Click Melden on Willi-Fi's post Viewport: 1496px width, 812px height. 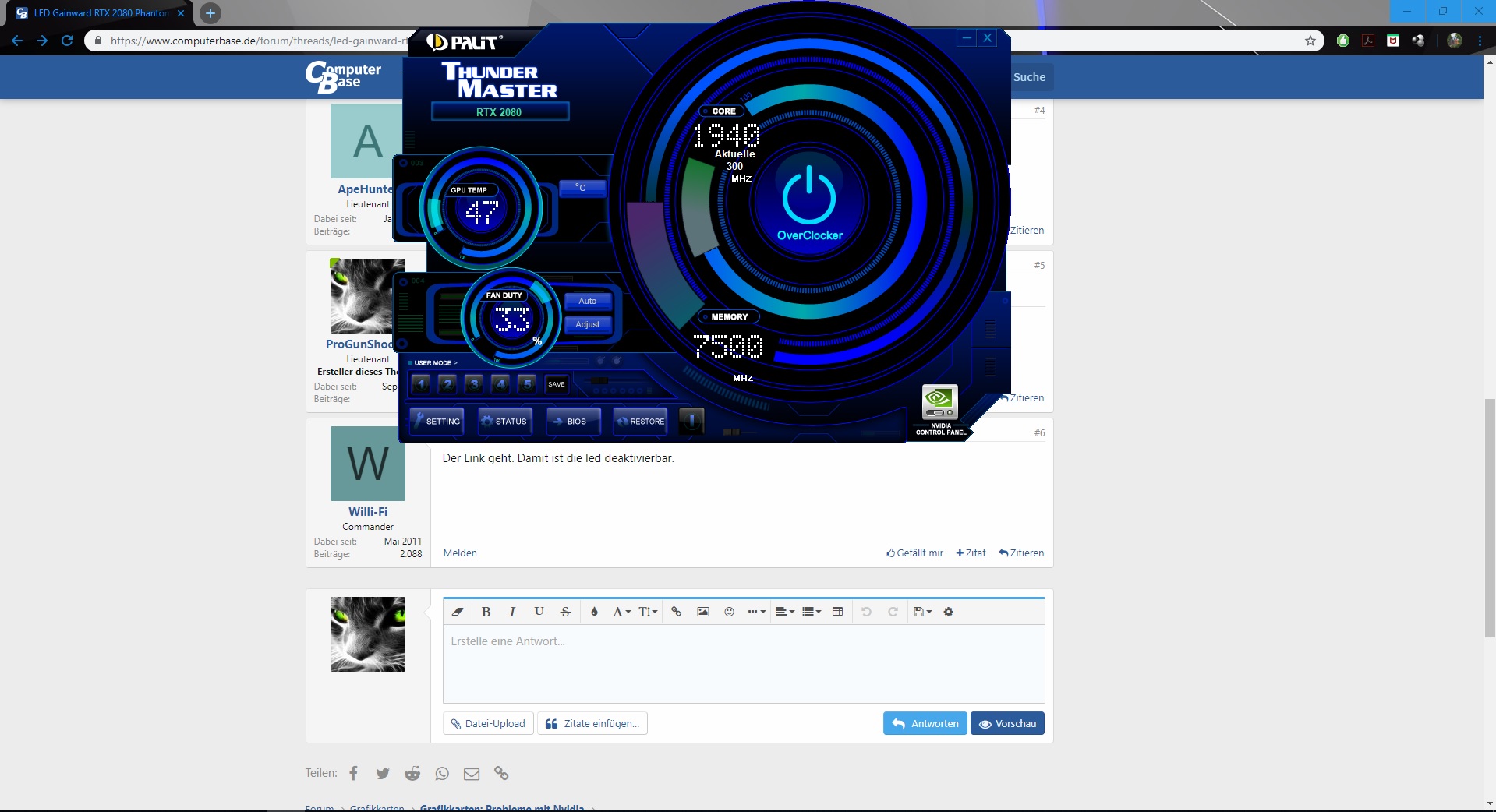(460, 553)
